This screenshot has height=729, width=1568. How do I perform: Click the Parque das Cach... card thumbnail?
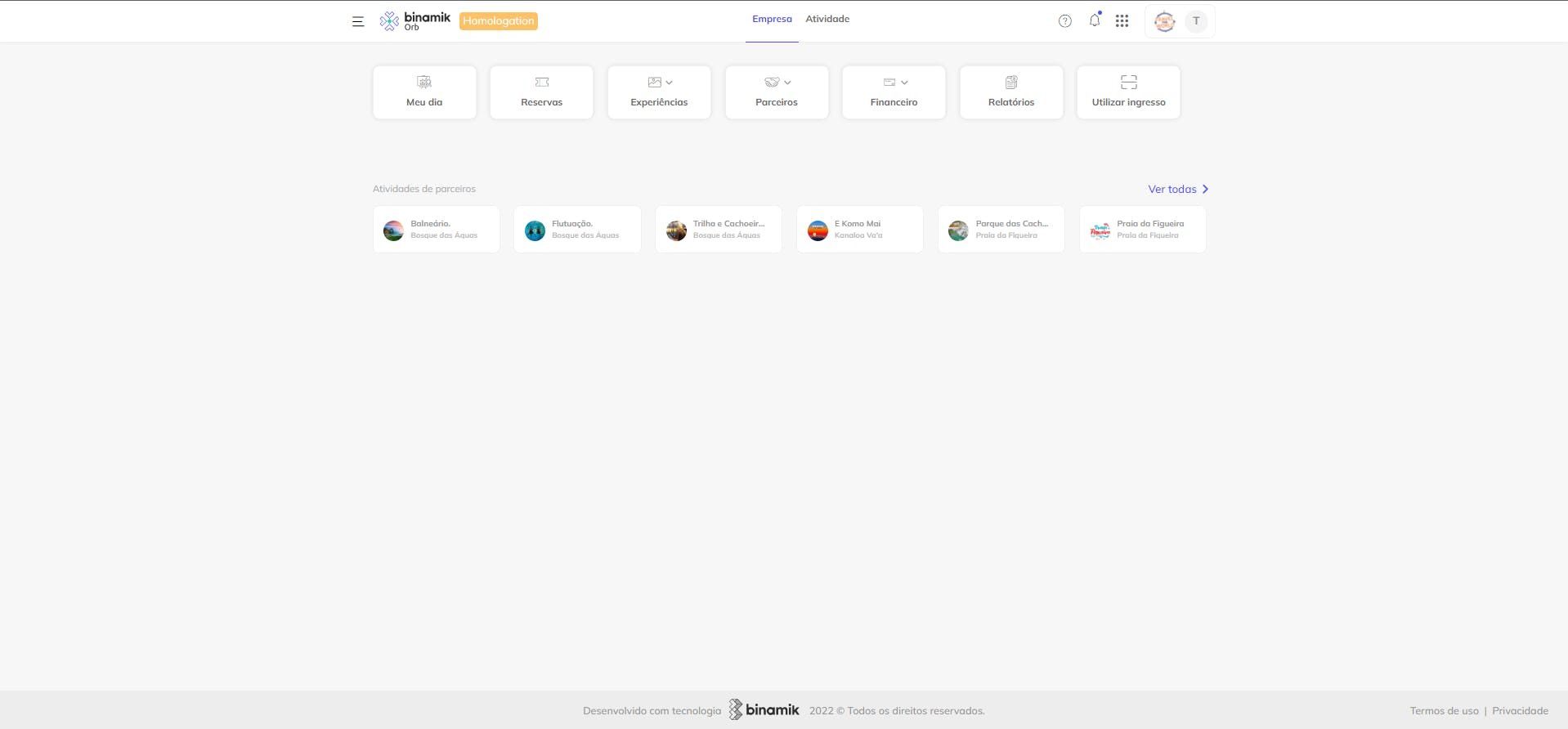tap(958, 230)
